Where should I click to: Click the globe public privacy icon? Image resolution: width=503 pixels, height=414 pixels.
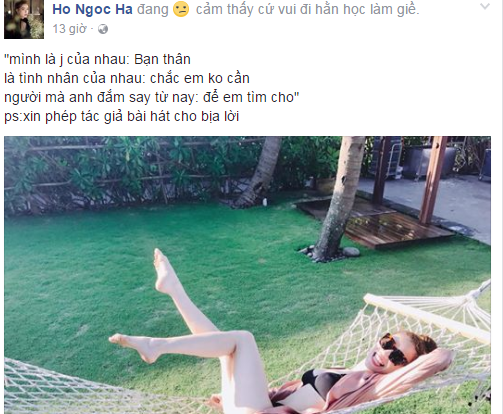(103, 29)
